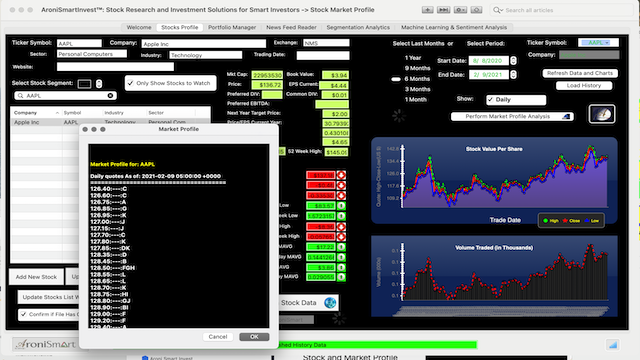Click the green history data progress bar

(x=378, y=345)
